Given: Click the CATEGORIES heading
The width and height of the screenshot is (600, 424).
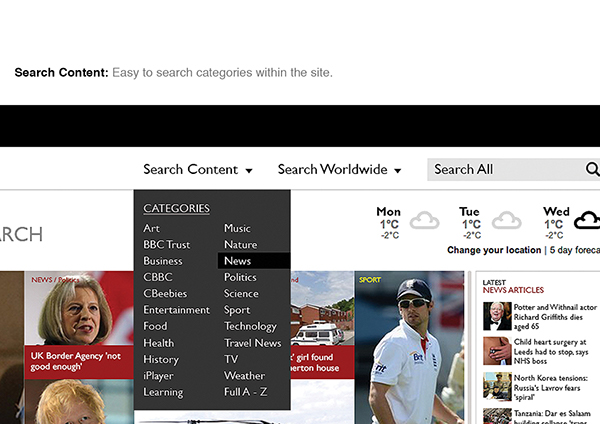Looking at the screenshot, I should [x=176, y=209].
